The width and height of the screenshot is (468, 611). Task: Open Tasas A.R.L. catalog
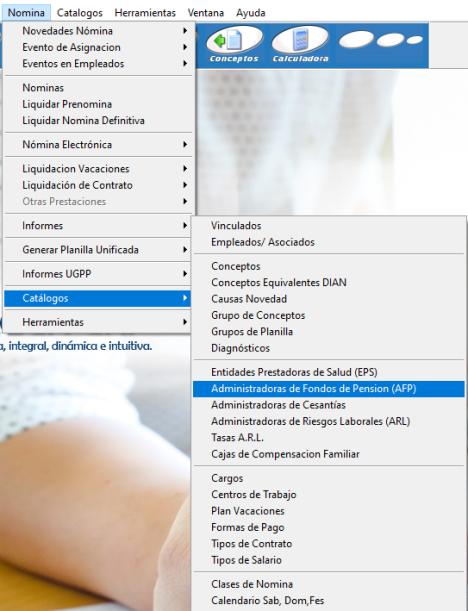coord(328,438)
